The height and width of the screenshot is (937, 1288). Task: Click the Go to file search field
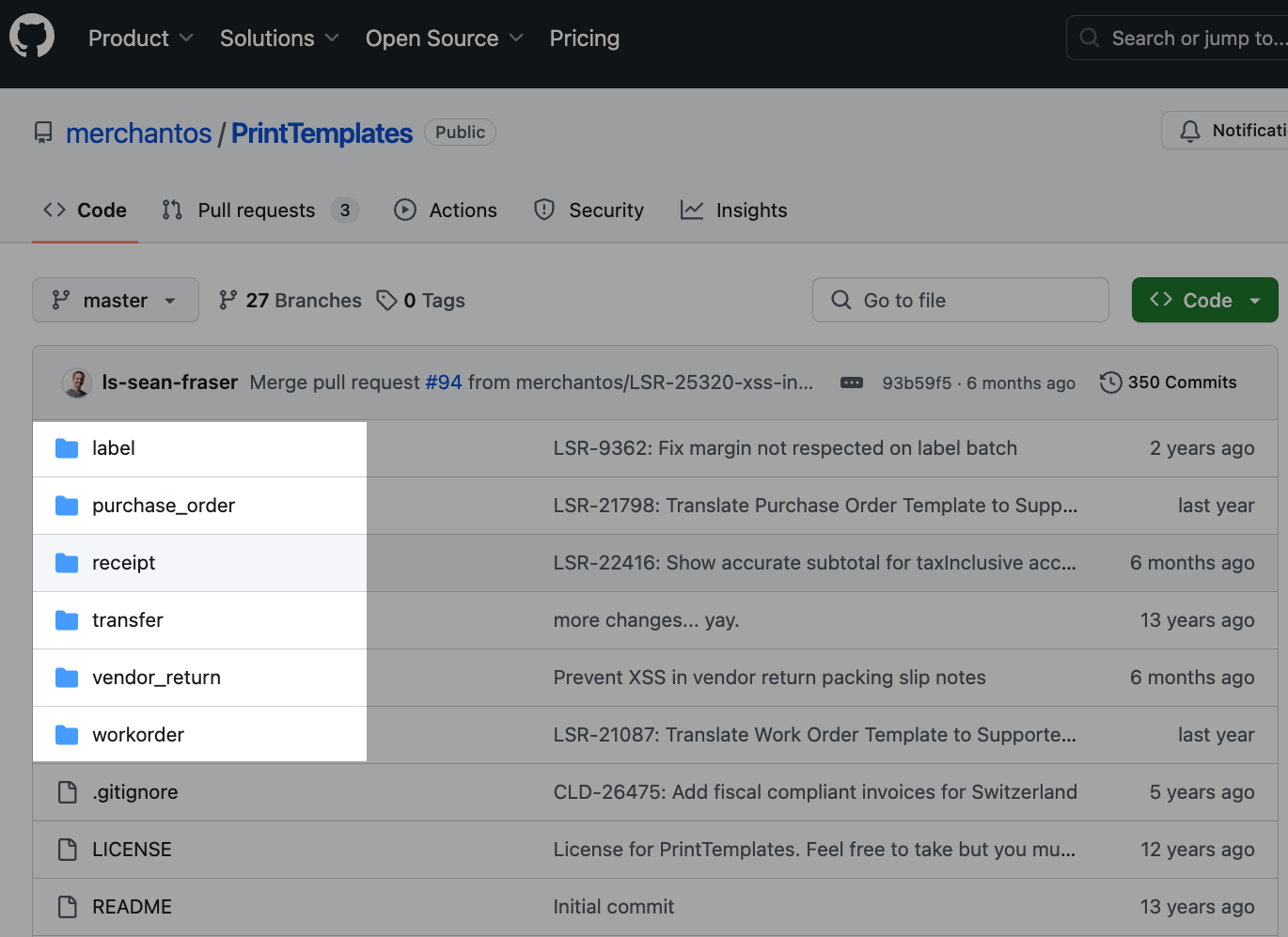pyautogui.click(x=960, y=300)
